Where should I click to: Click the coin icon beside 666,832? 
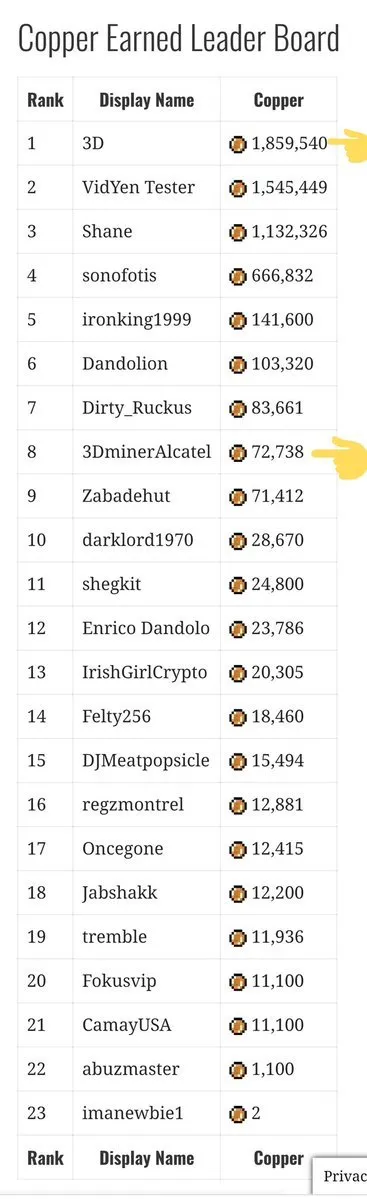(x=238, y=276)
